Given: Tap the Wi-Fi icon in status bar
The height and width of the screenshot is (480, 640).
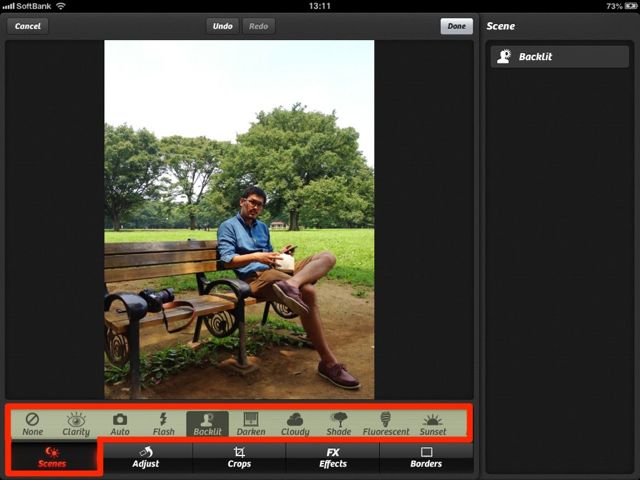Looking at the screenshot, I should 61,6.
